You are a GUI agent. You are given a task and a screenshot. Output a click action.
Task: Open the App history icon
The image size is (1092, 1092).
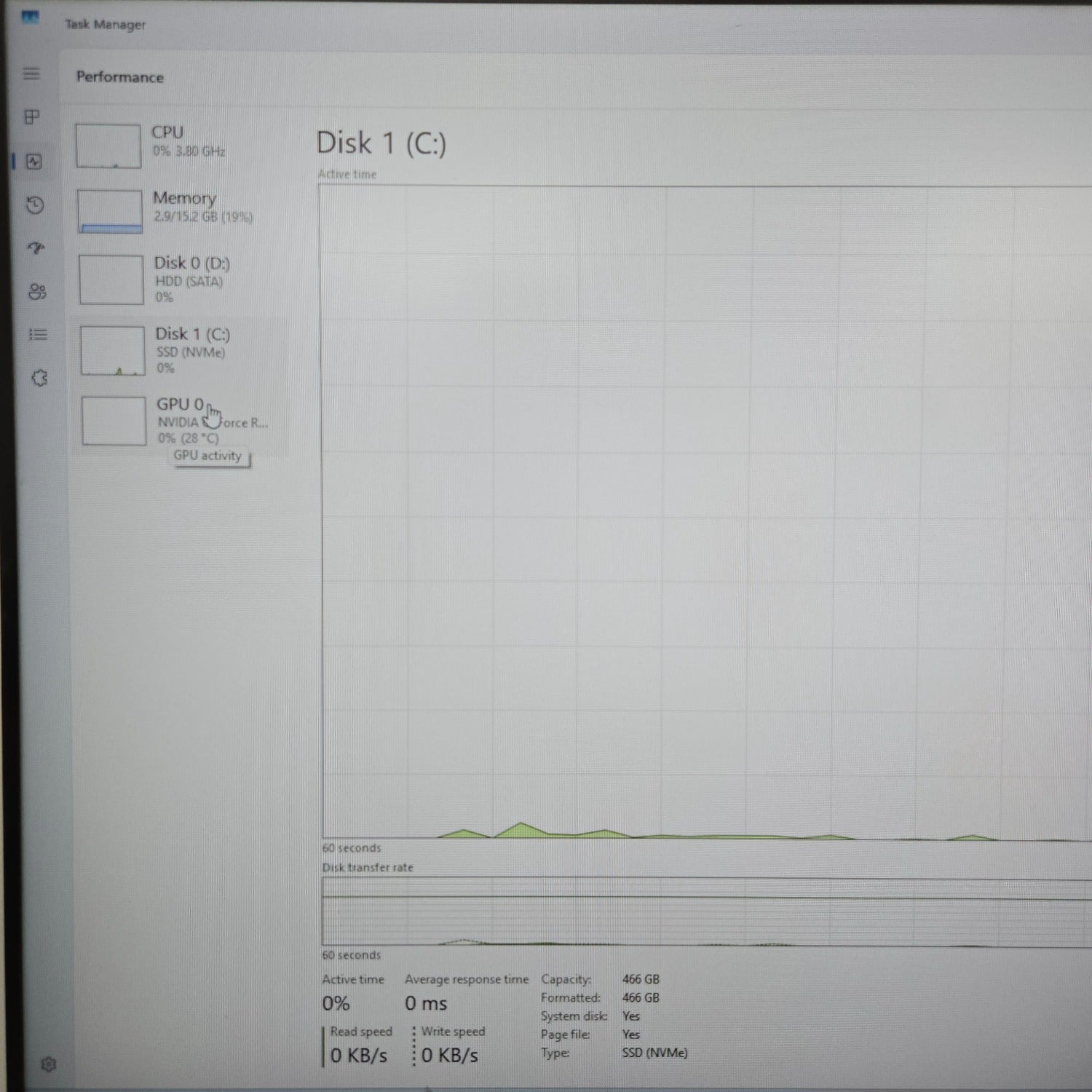tap(35, 205)
